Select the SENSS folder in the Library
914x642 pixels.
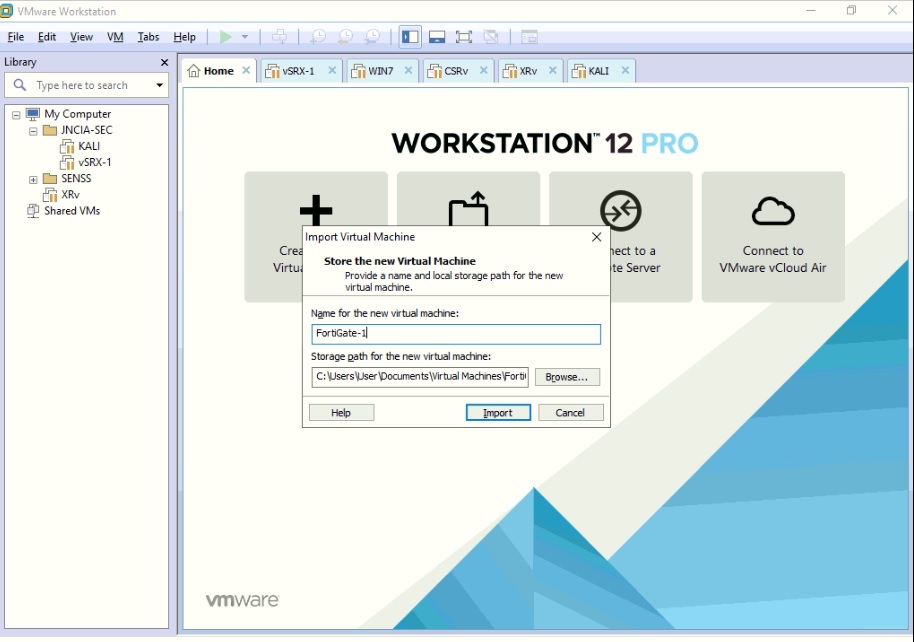[76, 178]
